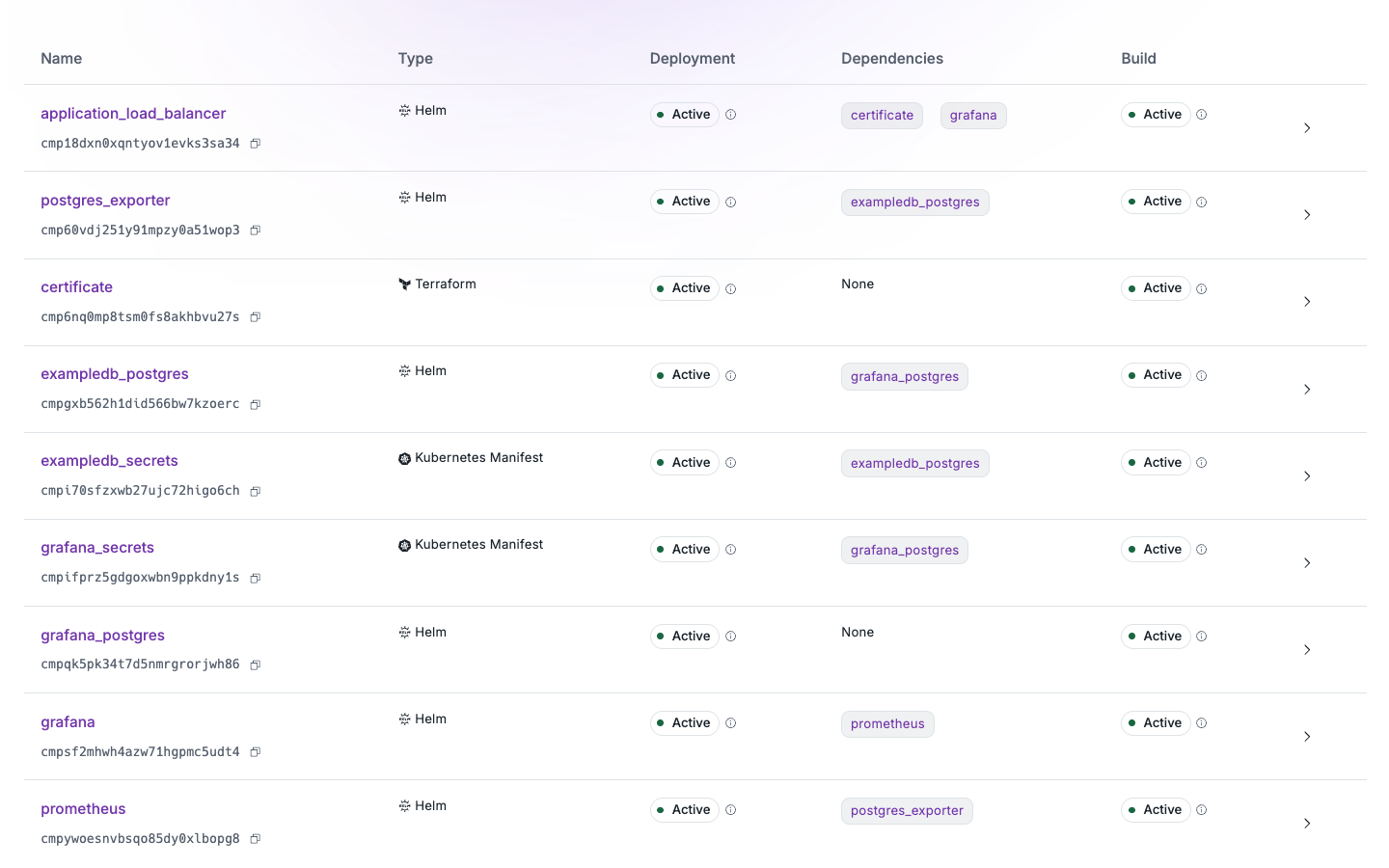Click the grafana dependency tag on application_load_balancer
This screenshot has height=868, width=1389.
click(973, 115)
